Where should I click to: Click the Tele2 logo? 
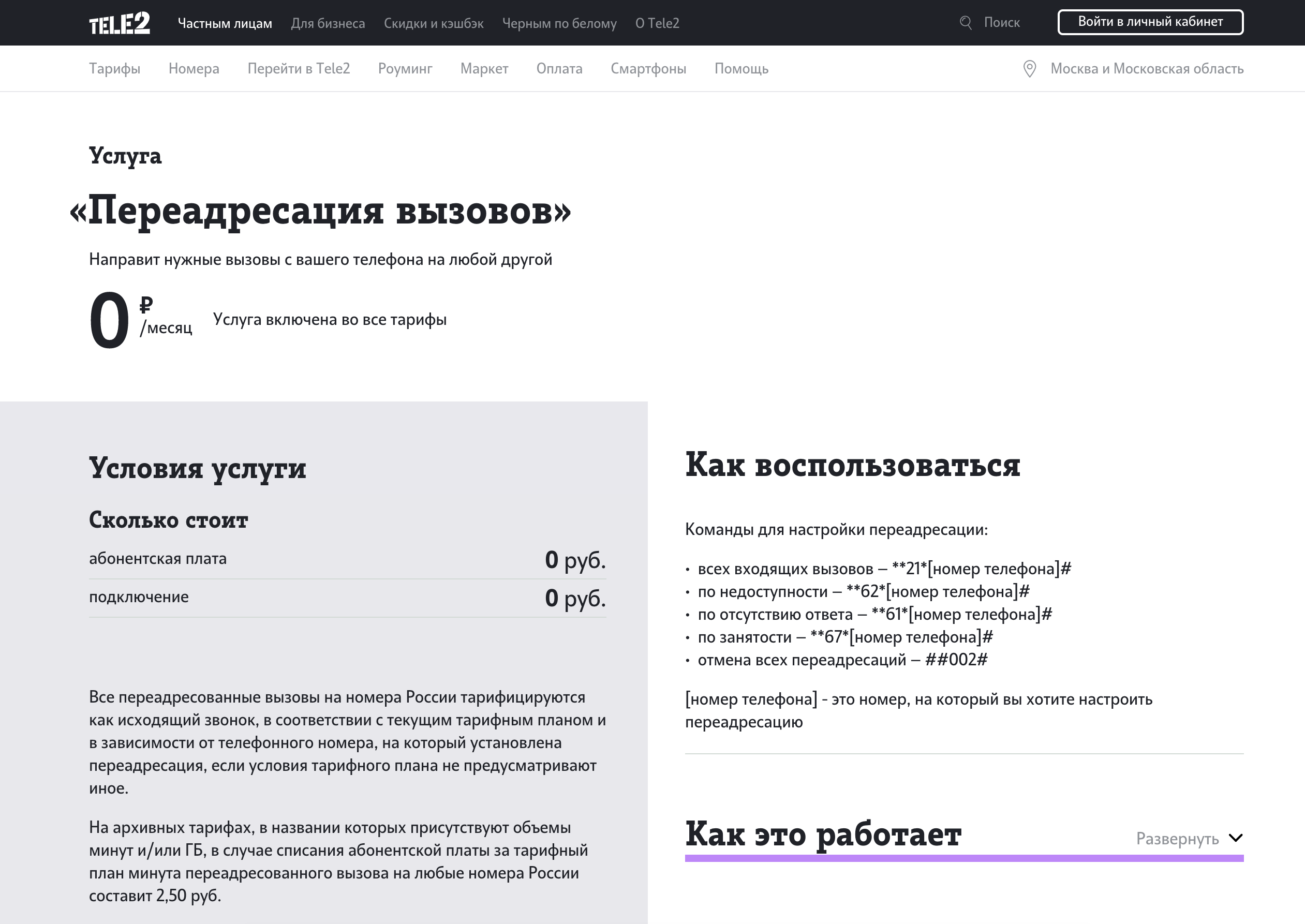click(120, 23)
